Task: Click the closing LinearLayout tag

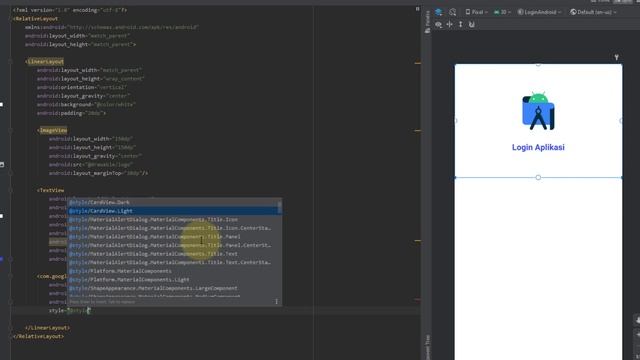Action: click(47, 328)
